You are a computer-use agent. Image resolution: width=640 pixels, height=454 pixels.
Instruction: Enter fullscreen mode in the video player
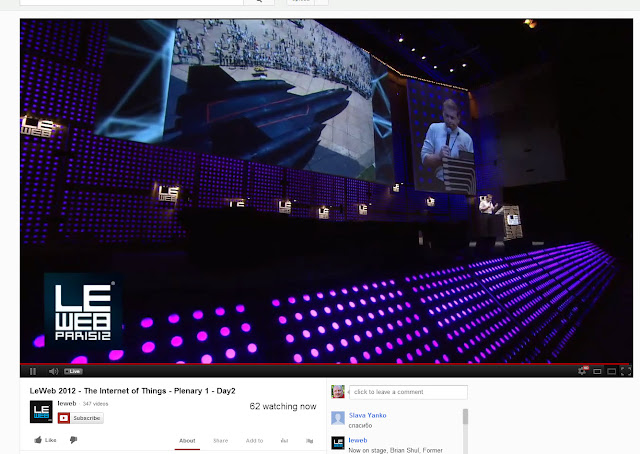[626, 371]
